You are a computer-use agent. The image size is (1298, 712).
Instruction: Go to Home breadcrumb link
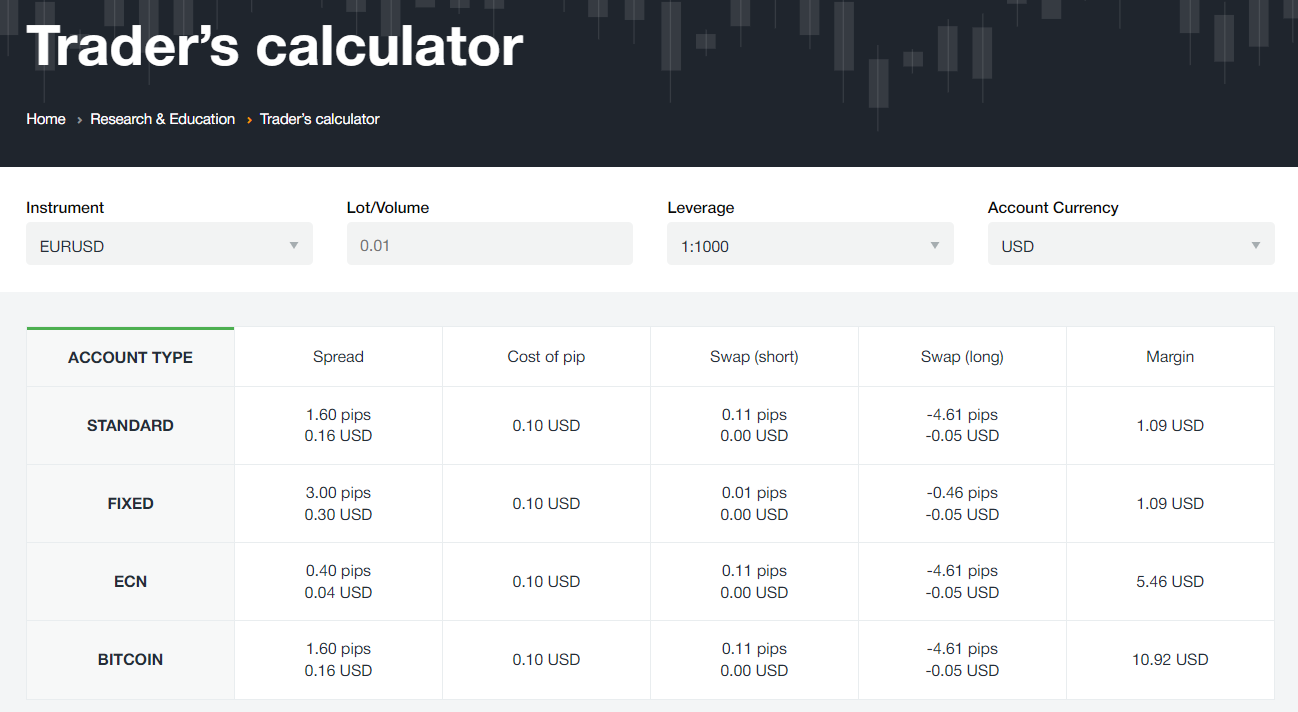click(46, 119)
